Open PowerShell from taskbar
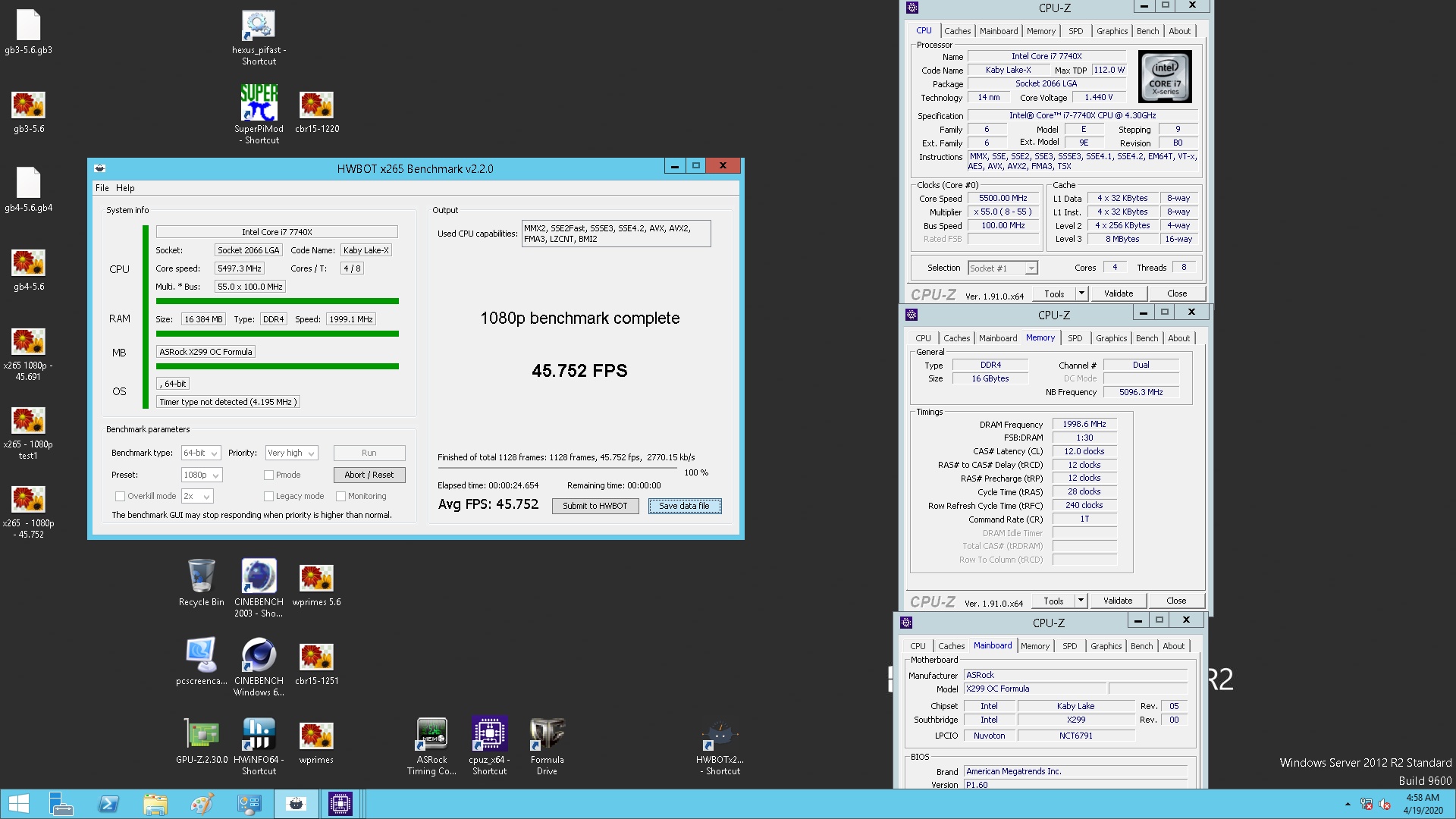The height and width of the screenshot is (819, 1456). pyautogui.click(x=108, y=804)
